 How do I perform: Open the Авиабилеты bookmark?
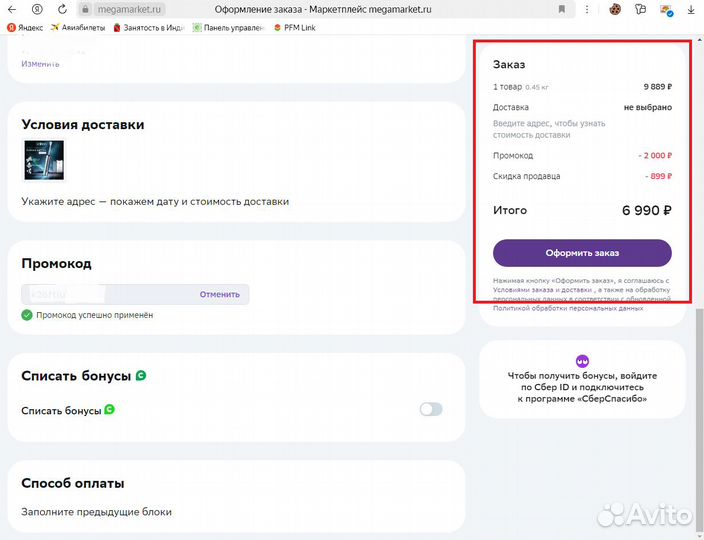(78, 28)
